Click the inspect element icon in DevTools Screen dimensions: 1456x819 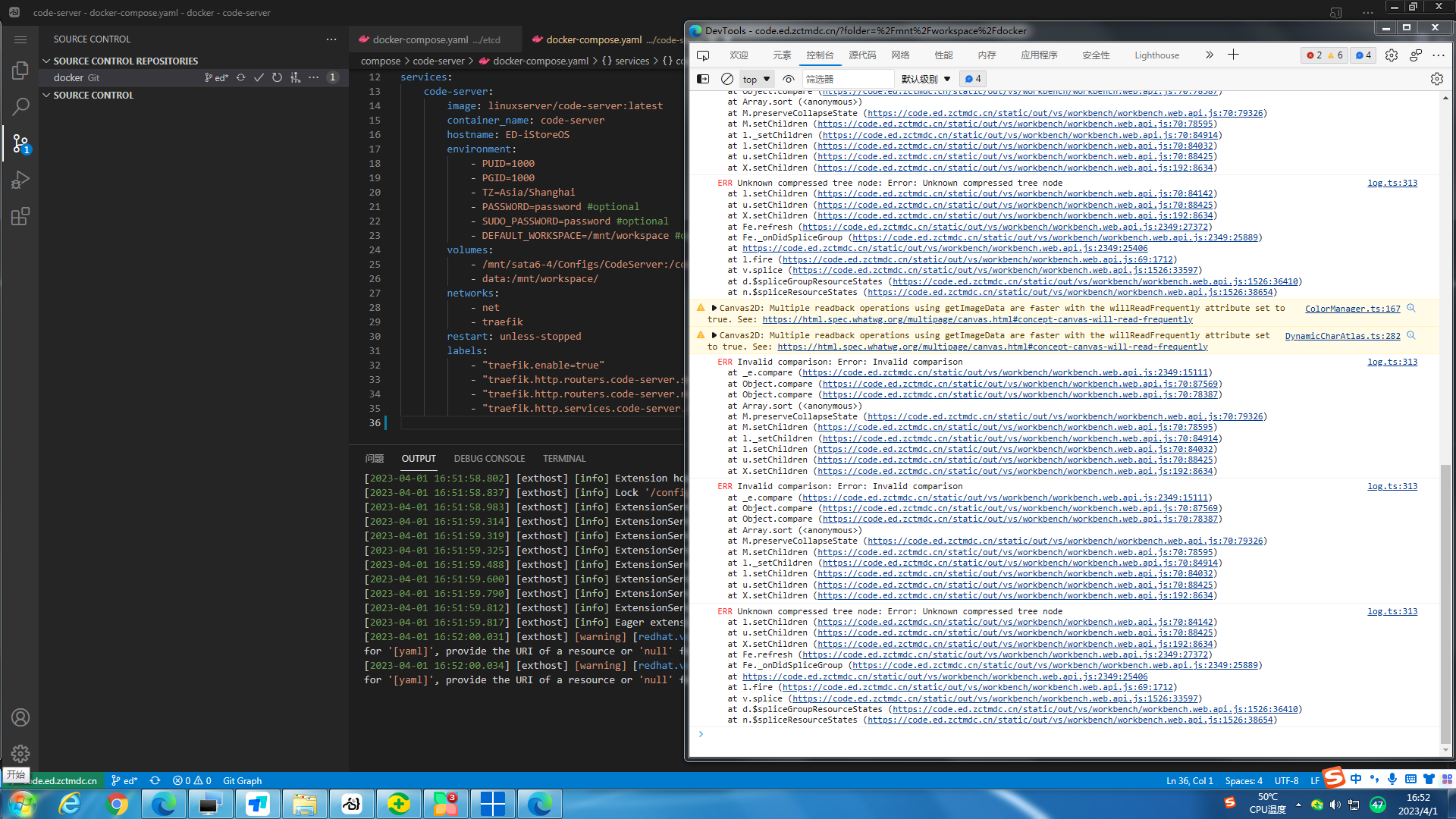click(x=703, y=55)
